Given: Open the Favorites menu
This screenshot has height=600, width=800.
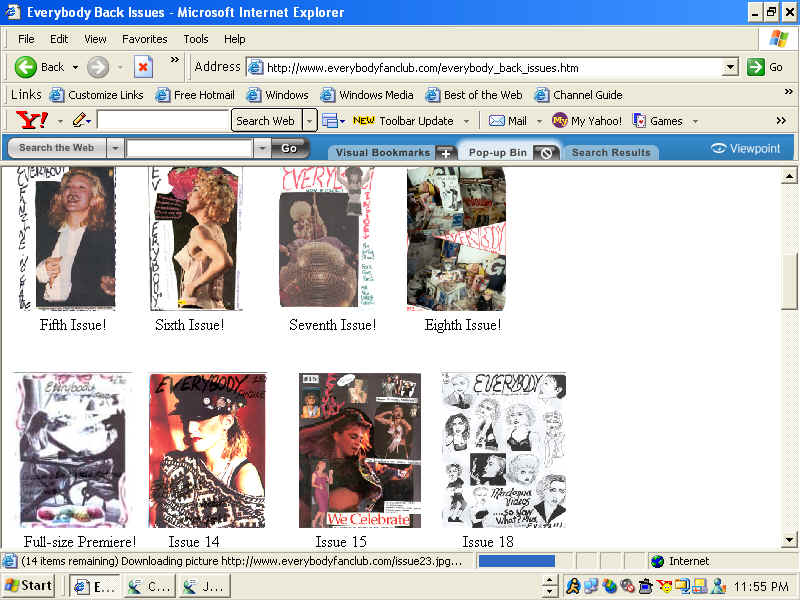Looking at the screenshot, I should 144,39.
